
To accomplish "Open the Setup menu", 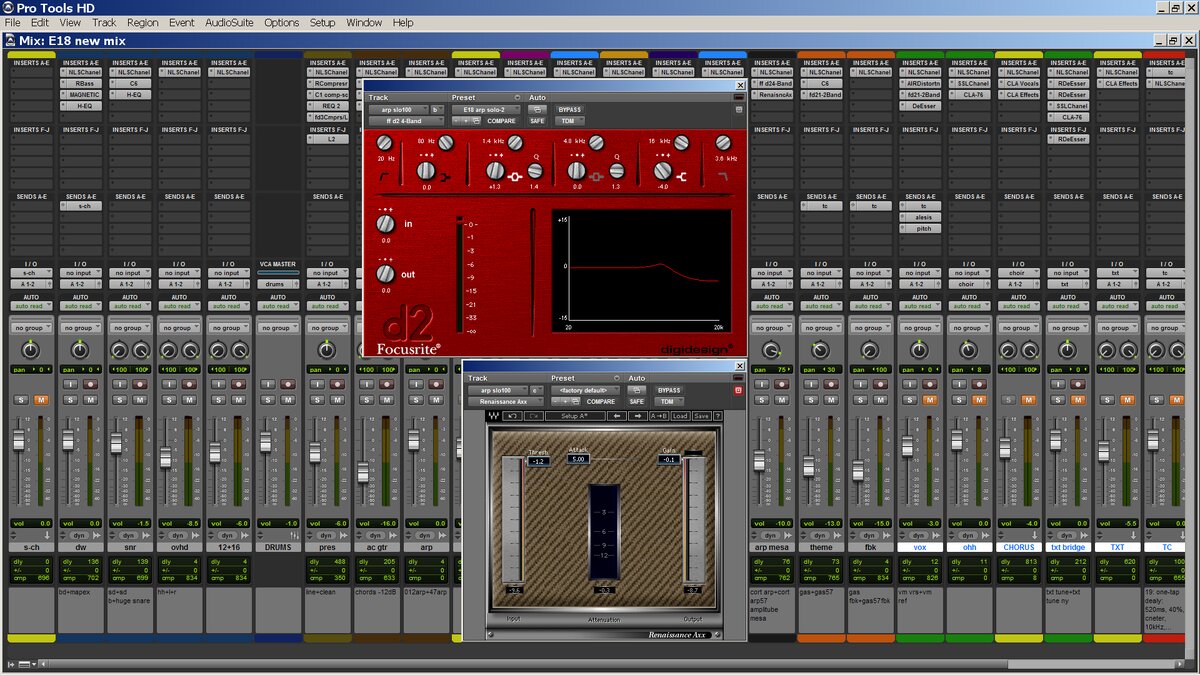I will pos(322,22).
